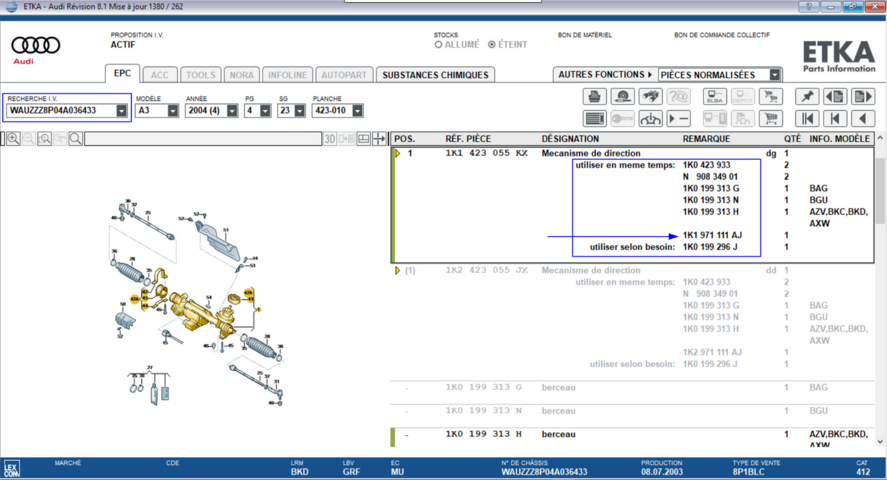
Task: Launch the ELSA link button
Action: (714, 97)
